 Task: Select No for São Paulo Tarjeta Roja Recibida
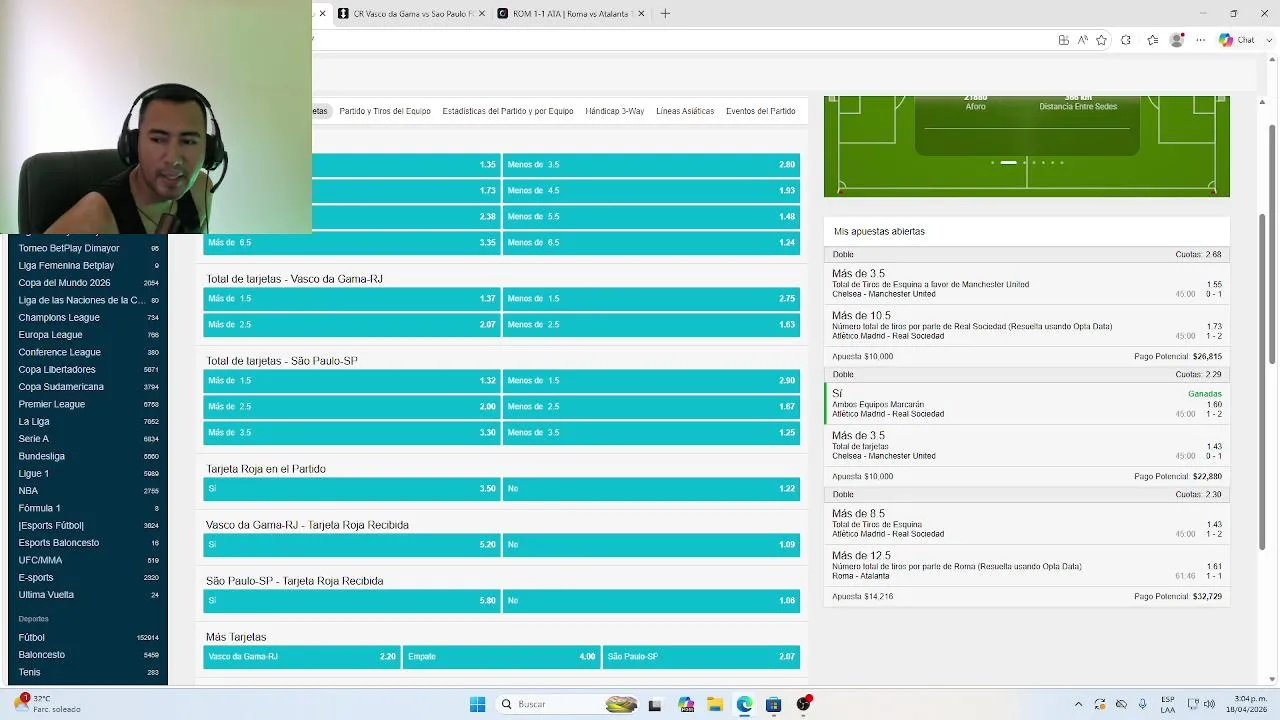click(651, 600)
